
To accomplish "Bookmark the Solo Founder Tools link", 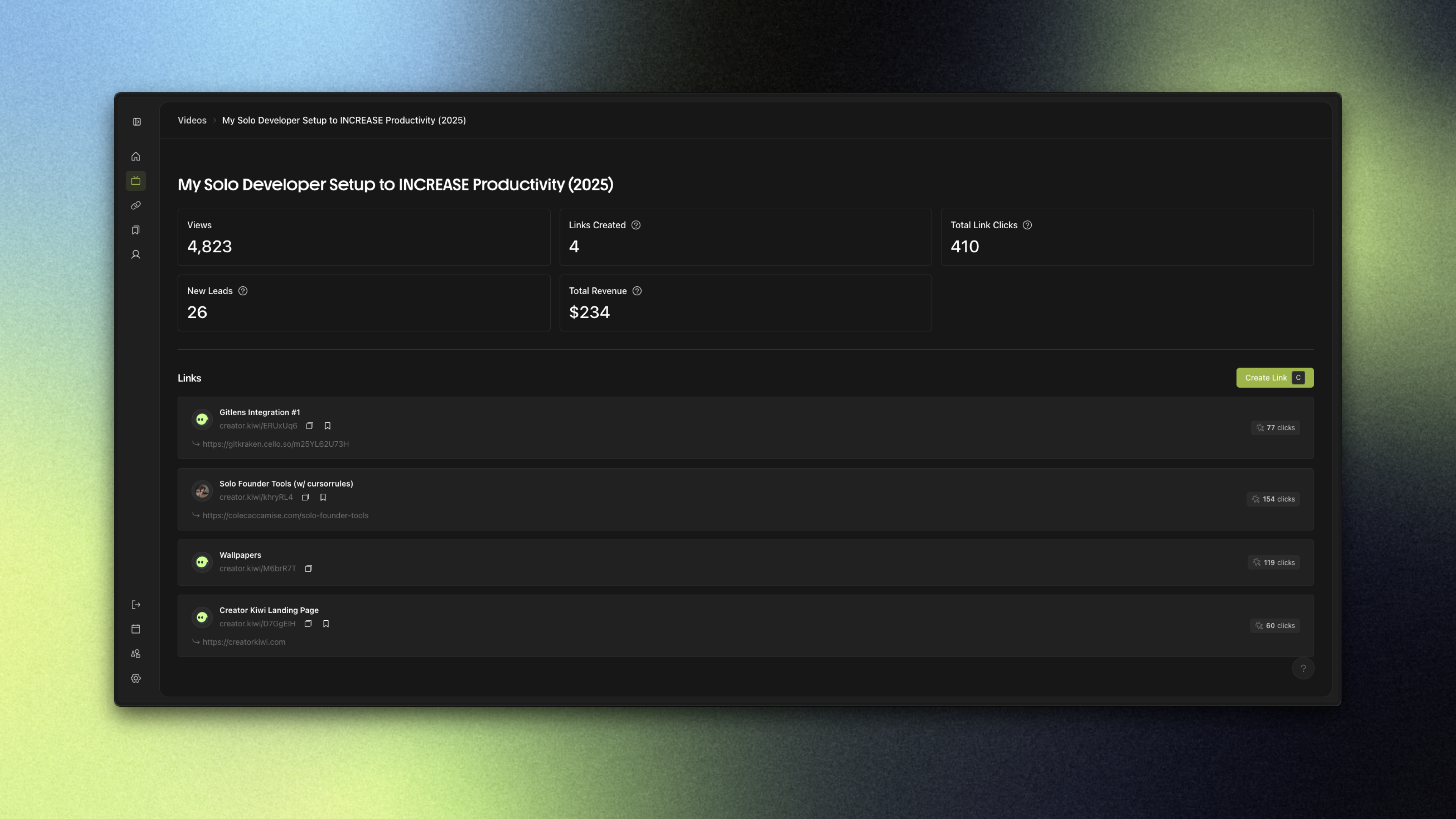I will [323, 497].
